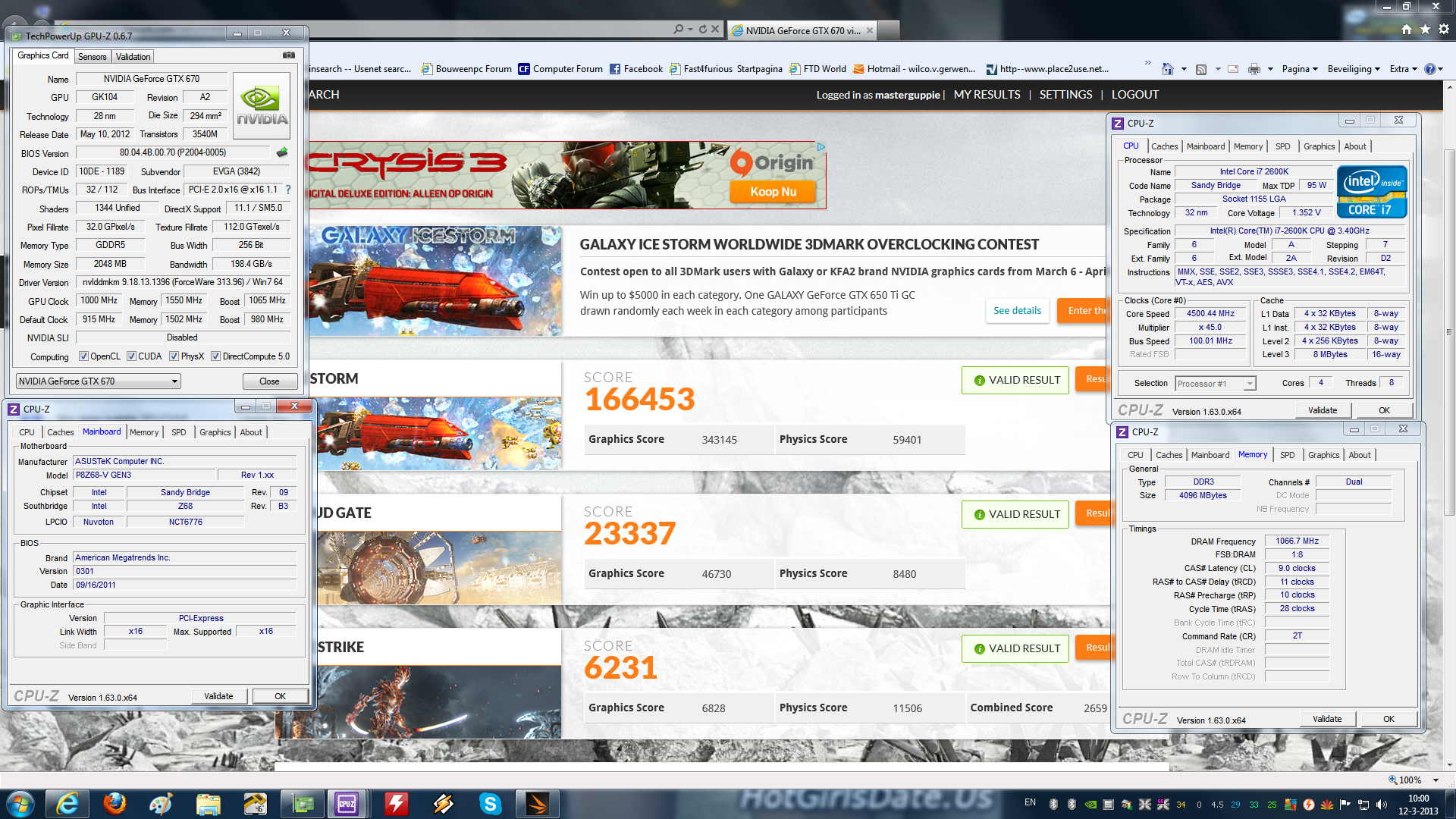Click the volume speaker tray icon
The height and width of the screenshot is (819, 1456).
coord(1382,805)
